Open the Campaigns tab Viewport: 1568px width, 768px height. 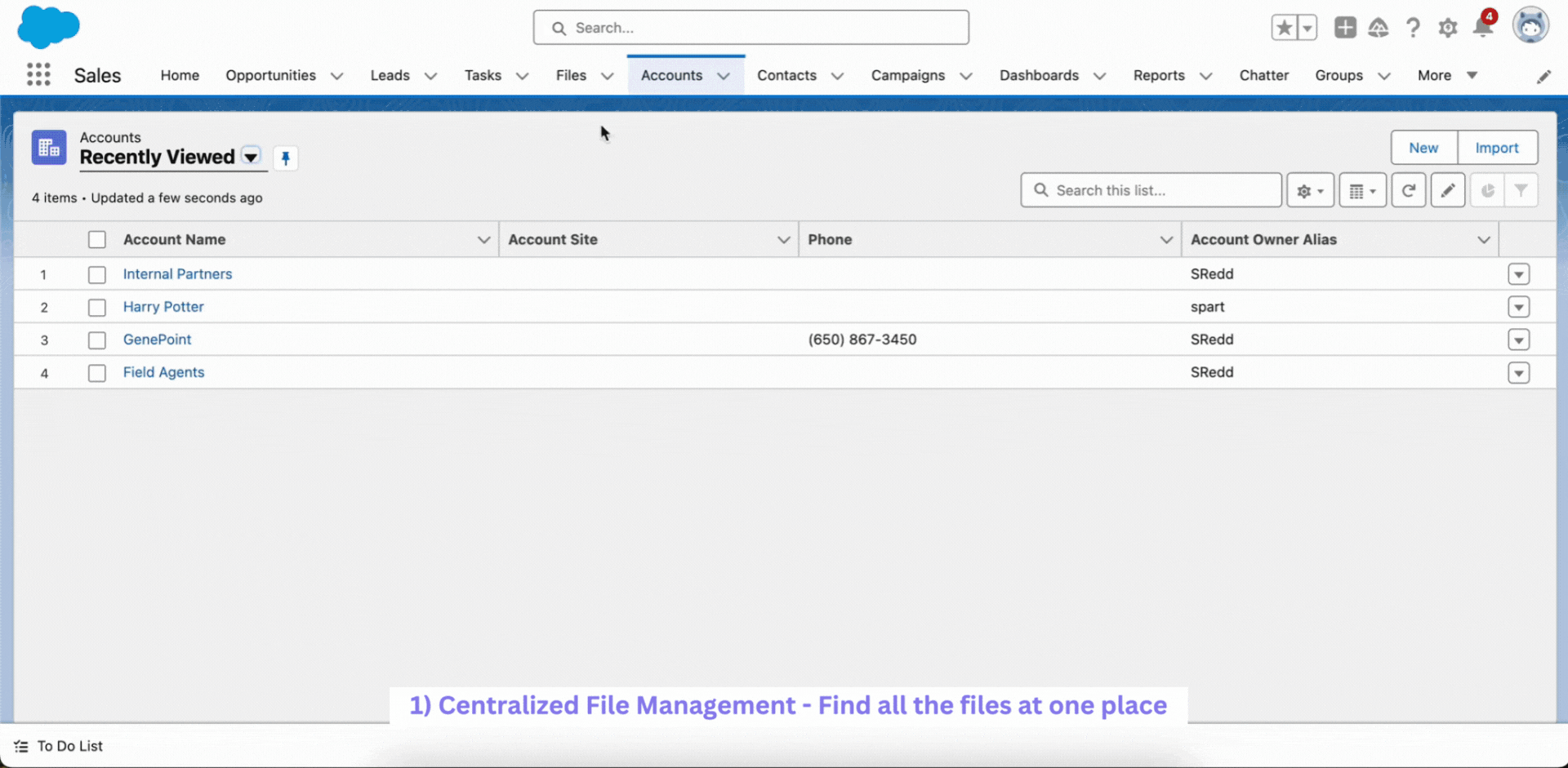click(907, 75)
